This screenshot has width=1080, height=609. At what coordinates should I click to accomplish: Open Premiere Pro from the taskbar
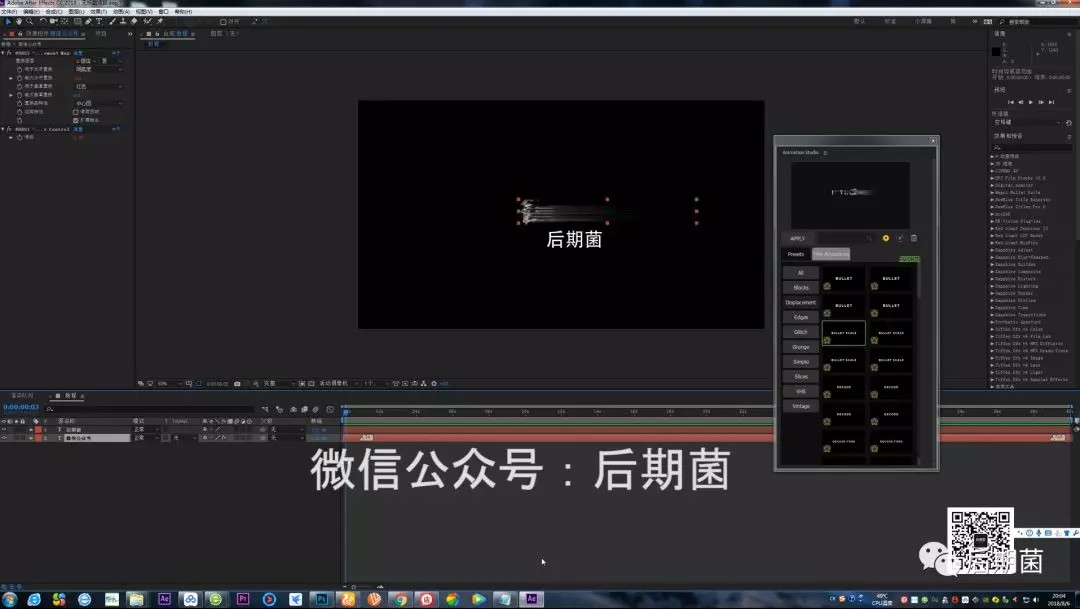click(x=243, y=599)
